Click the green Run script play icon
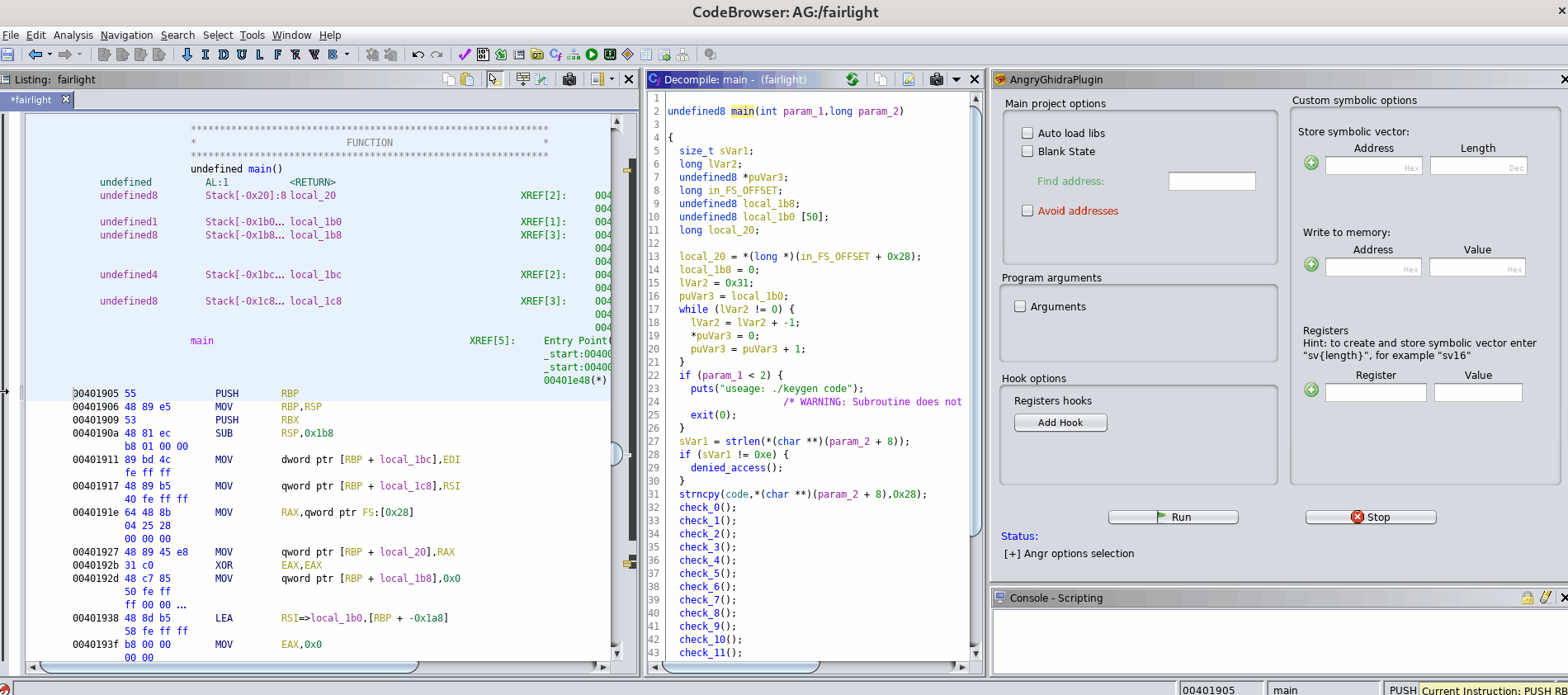 (x=592, y=54)
